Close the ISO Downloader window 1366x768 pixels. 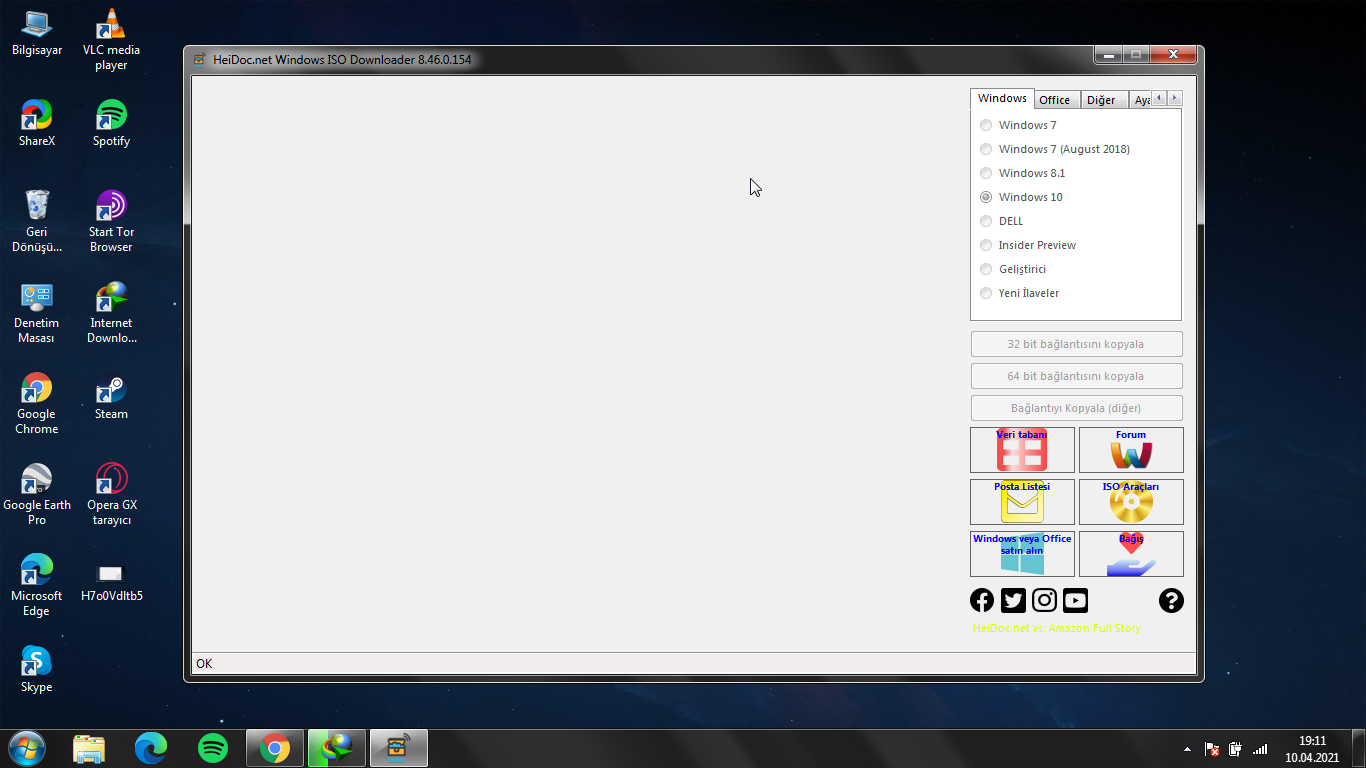pos(1173,54)
